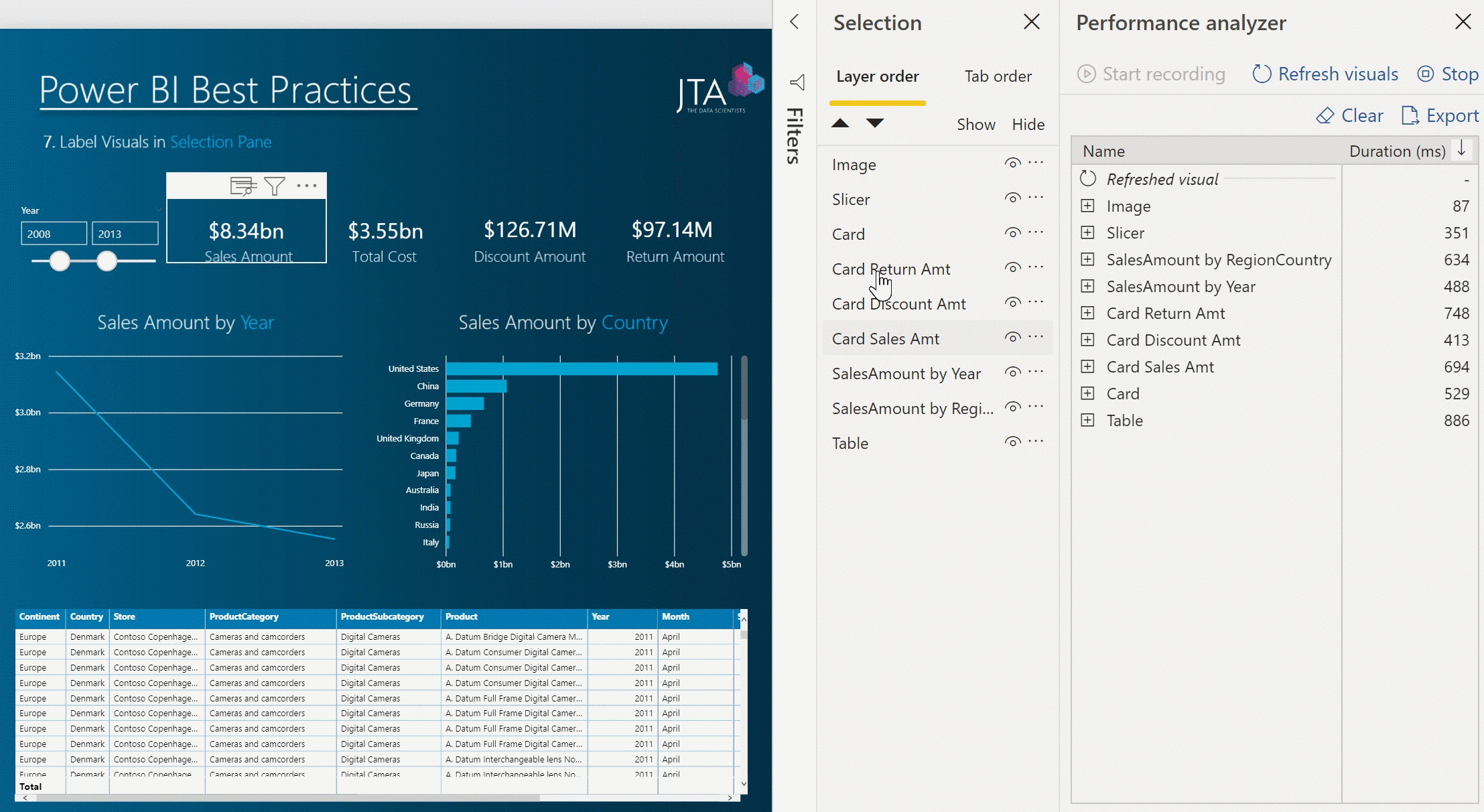The image size is (1484, 812).
Task: Toggle visibility of SalesAmount by Regi... layer
Action: 1012,407
